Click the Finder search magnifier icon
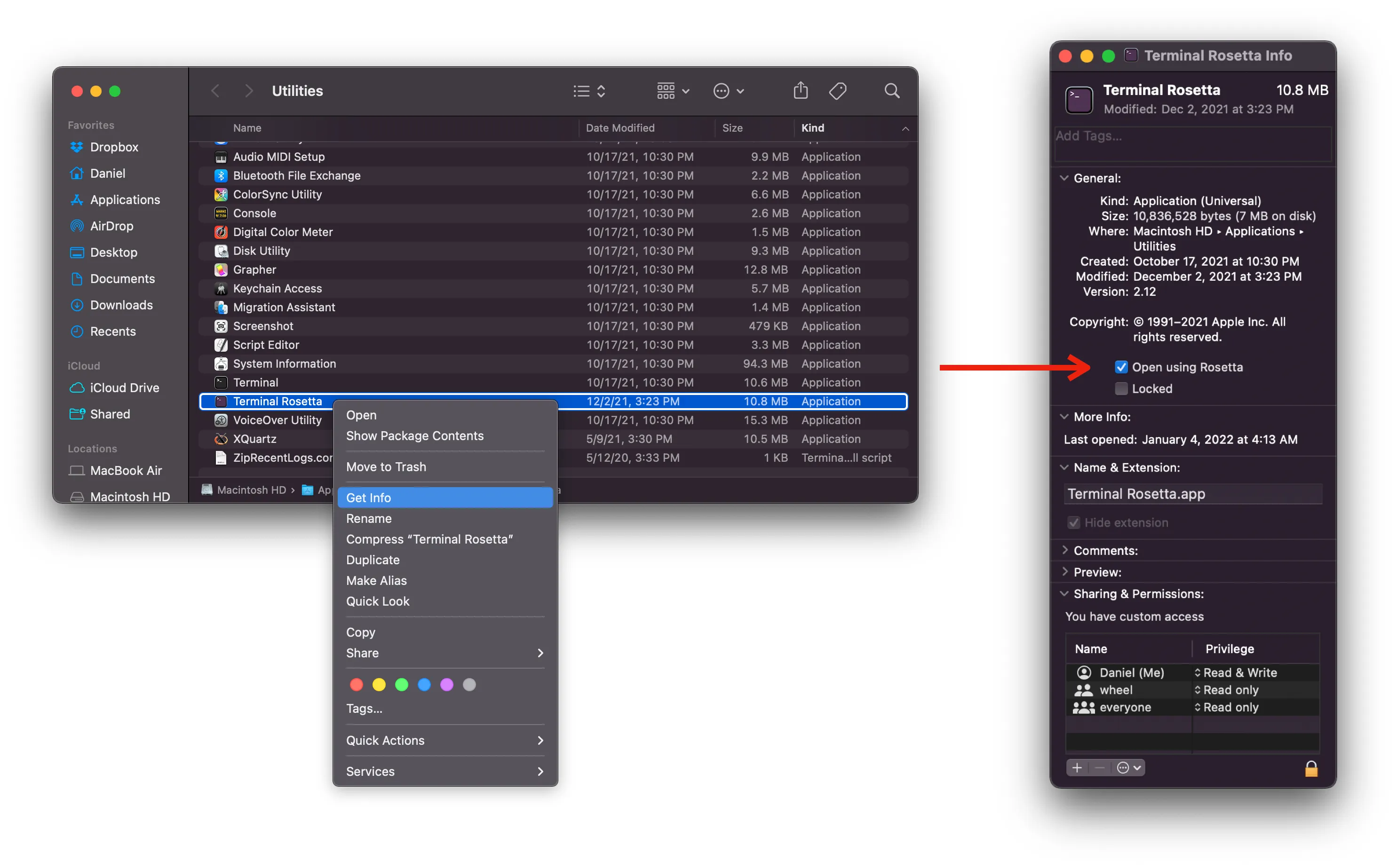The height and width of the screenshot is (868, 1397). (x=891, y=91)
